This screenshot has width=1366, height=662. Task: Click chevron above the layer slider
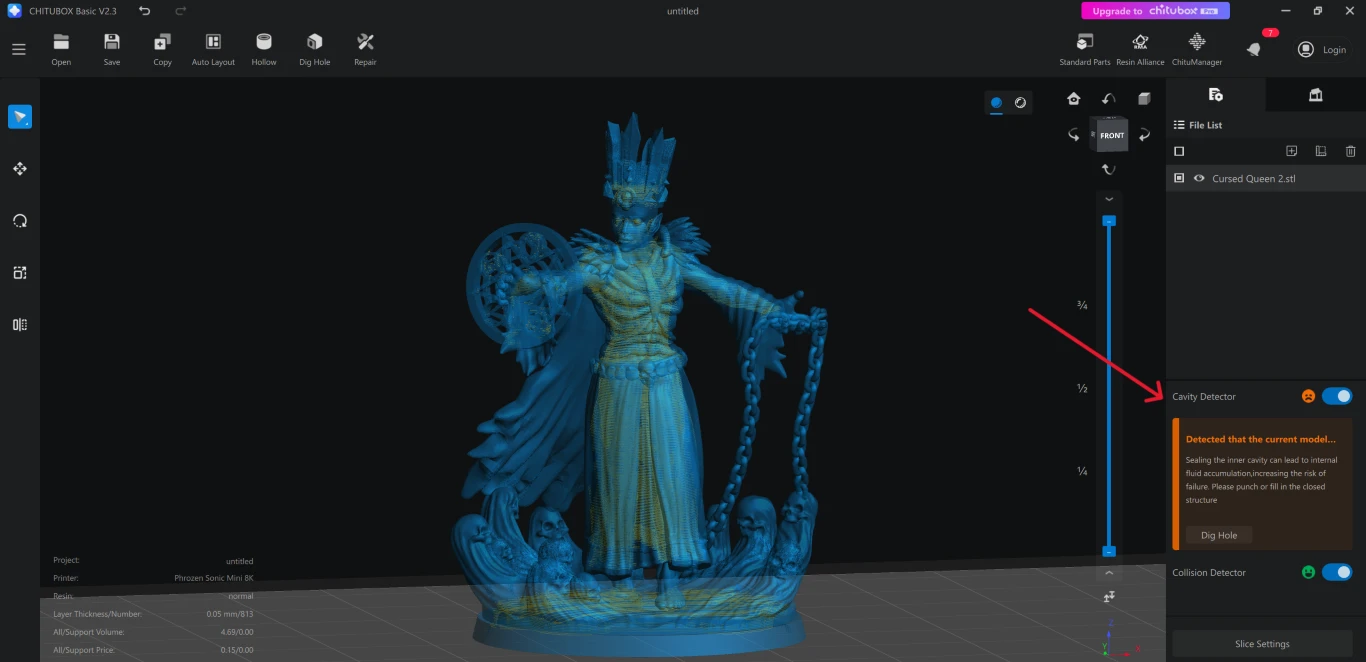(1109, 200)
